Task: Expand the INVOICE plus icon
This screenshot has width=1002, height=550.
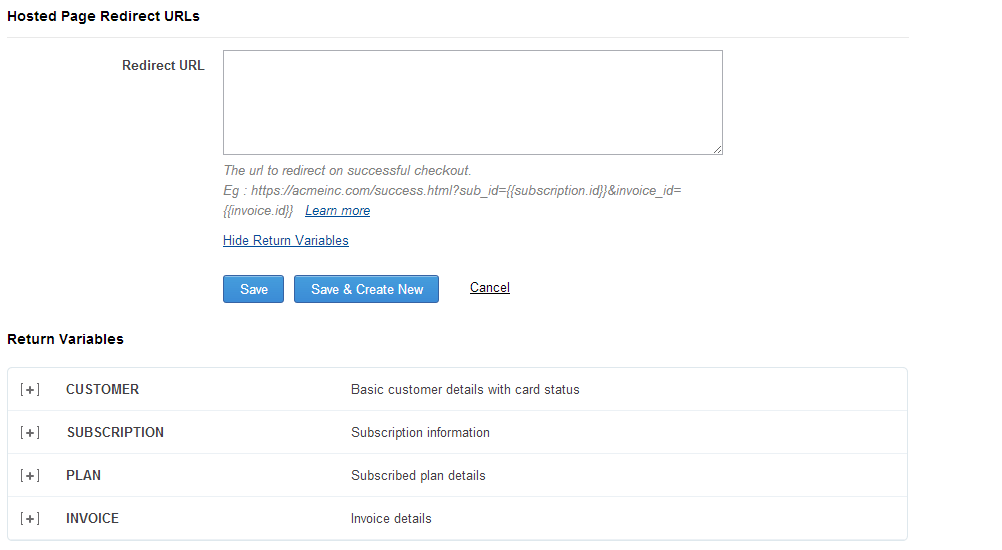Action: point(30,519)
